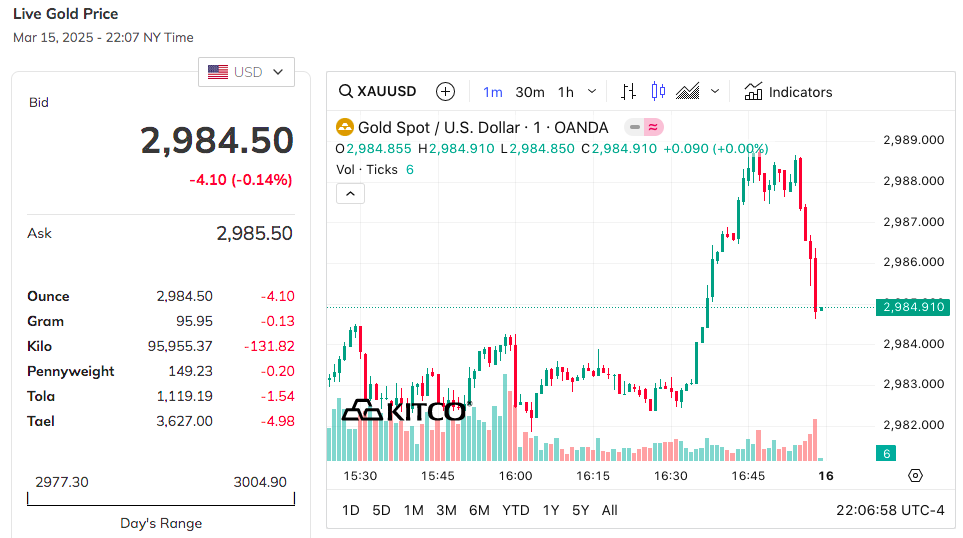Switch chart interval to 30m
This screenshot has width=963, height=538.
click(x=530, y=92)
